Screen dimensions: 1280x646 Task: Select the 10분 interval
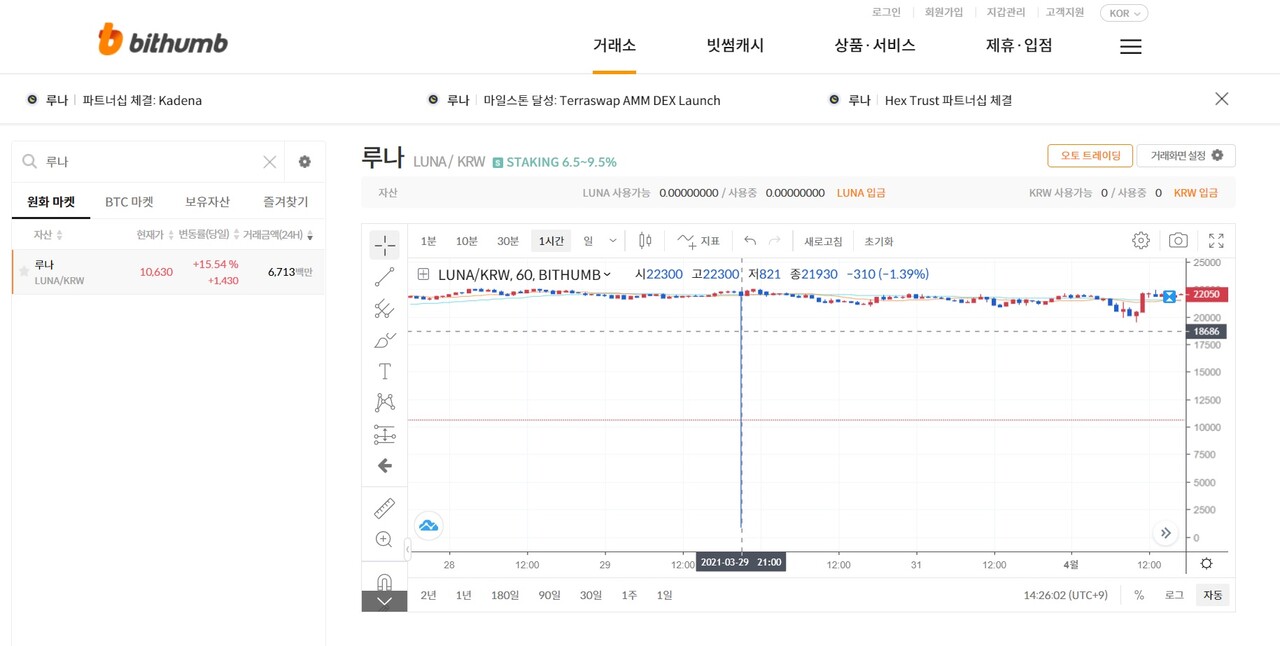pos(467,241)
